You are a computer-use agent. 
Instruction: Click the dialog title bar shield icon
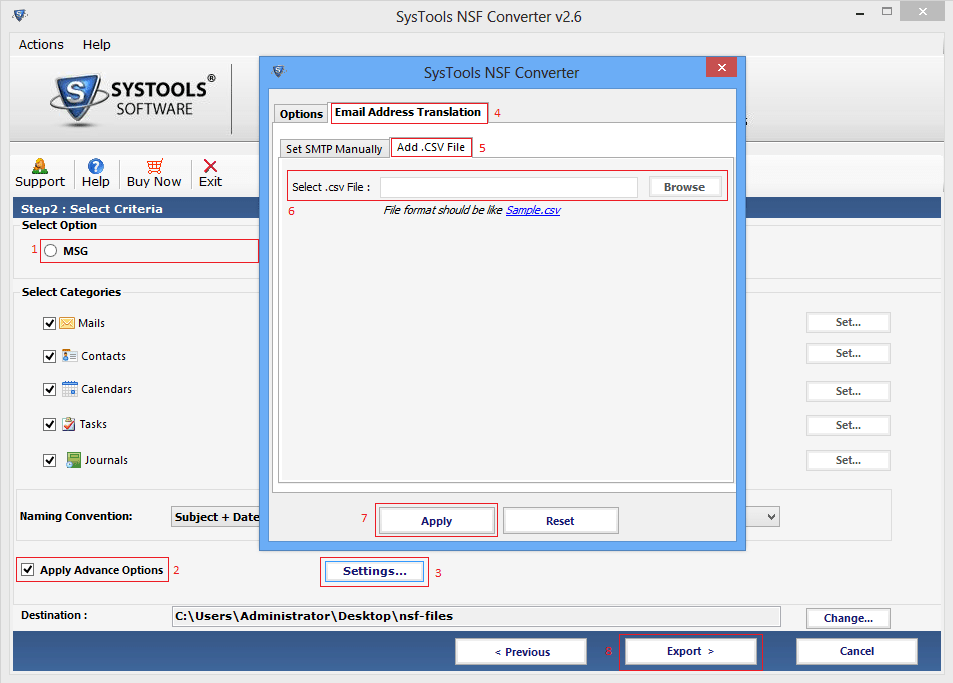click(278, 72)
